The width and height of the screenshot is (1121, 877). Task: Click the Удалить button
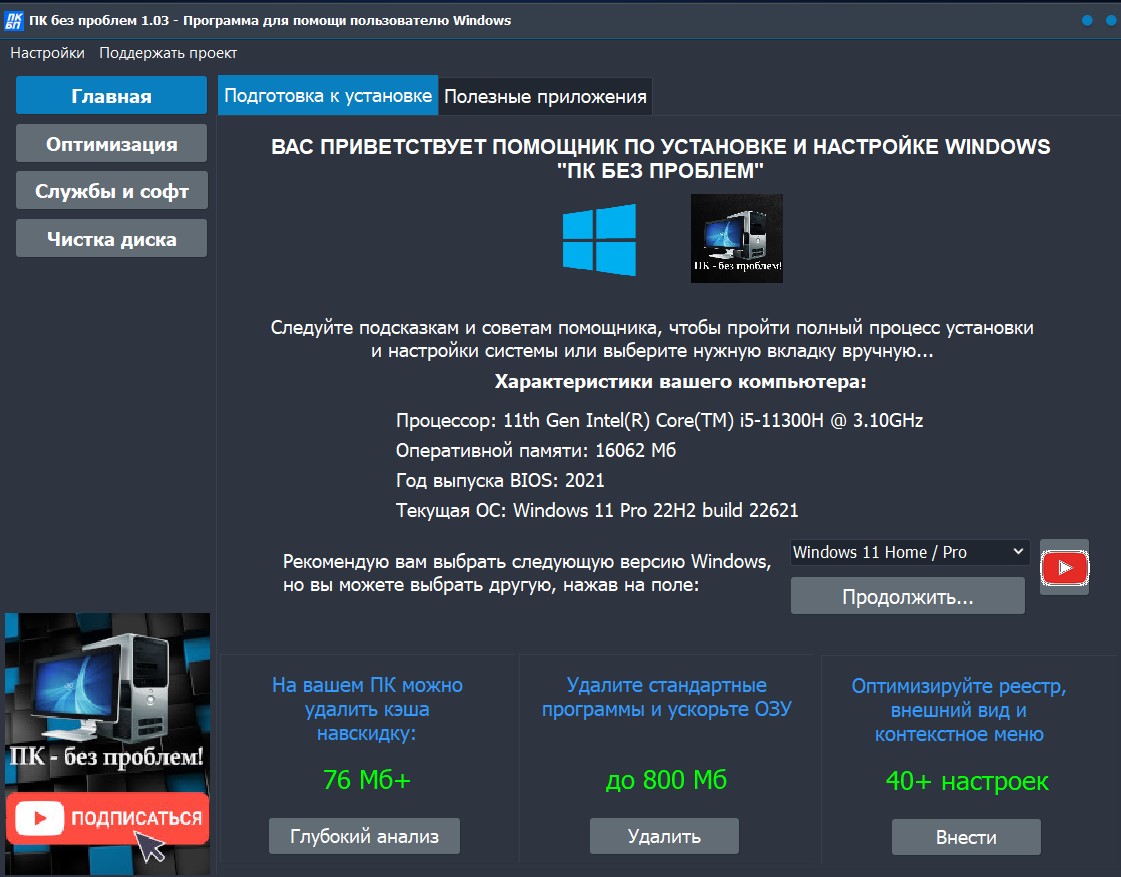[x=664, y=836]
